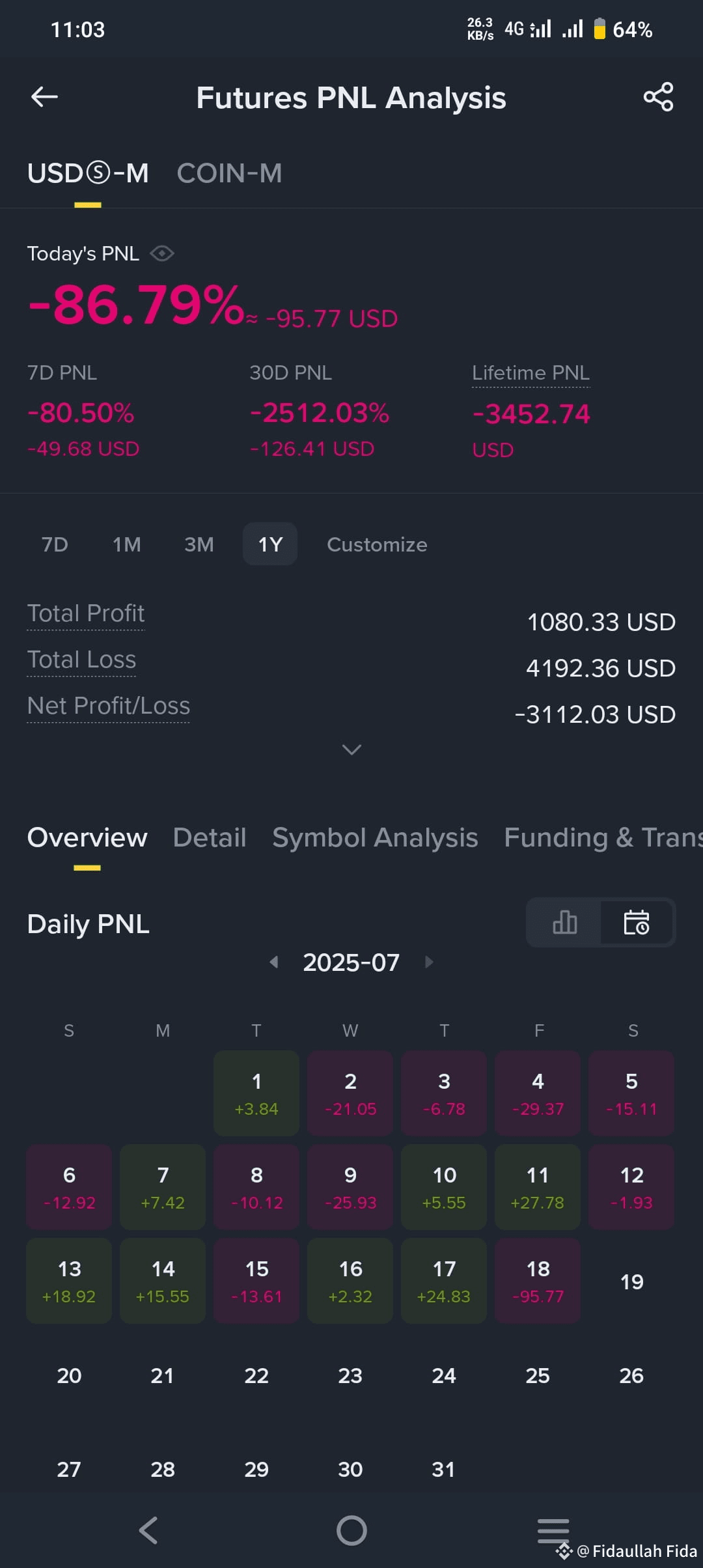Tap Lifetime PNL label for info

pyautogui.click(x=531, y=373)
